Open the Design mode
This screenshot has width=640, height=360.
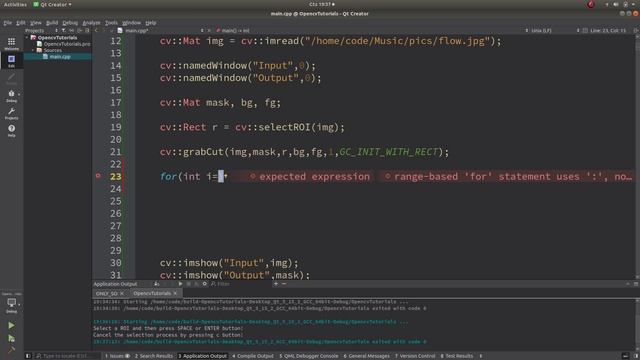click(11, 78)
